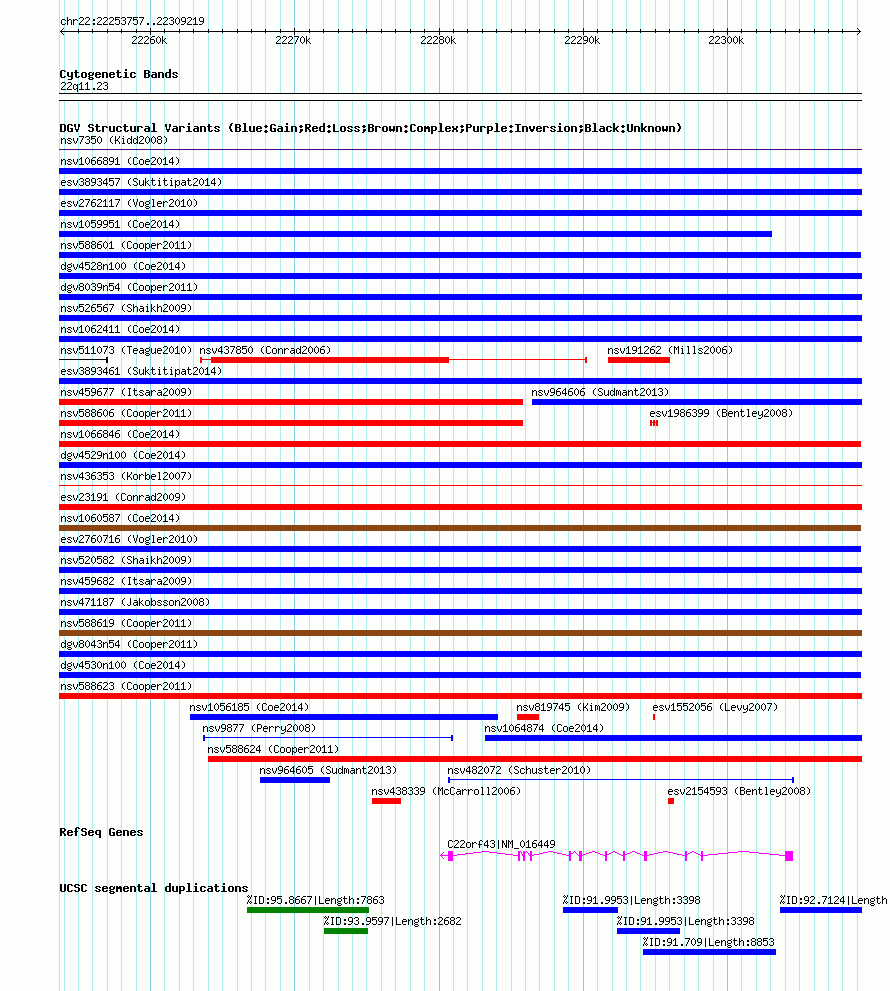Select nsv191262 (Mills2006) label

coord(670,350)
